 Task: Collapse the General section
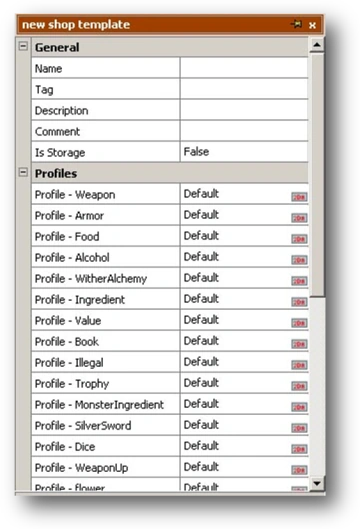(x=23, y=46)
